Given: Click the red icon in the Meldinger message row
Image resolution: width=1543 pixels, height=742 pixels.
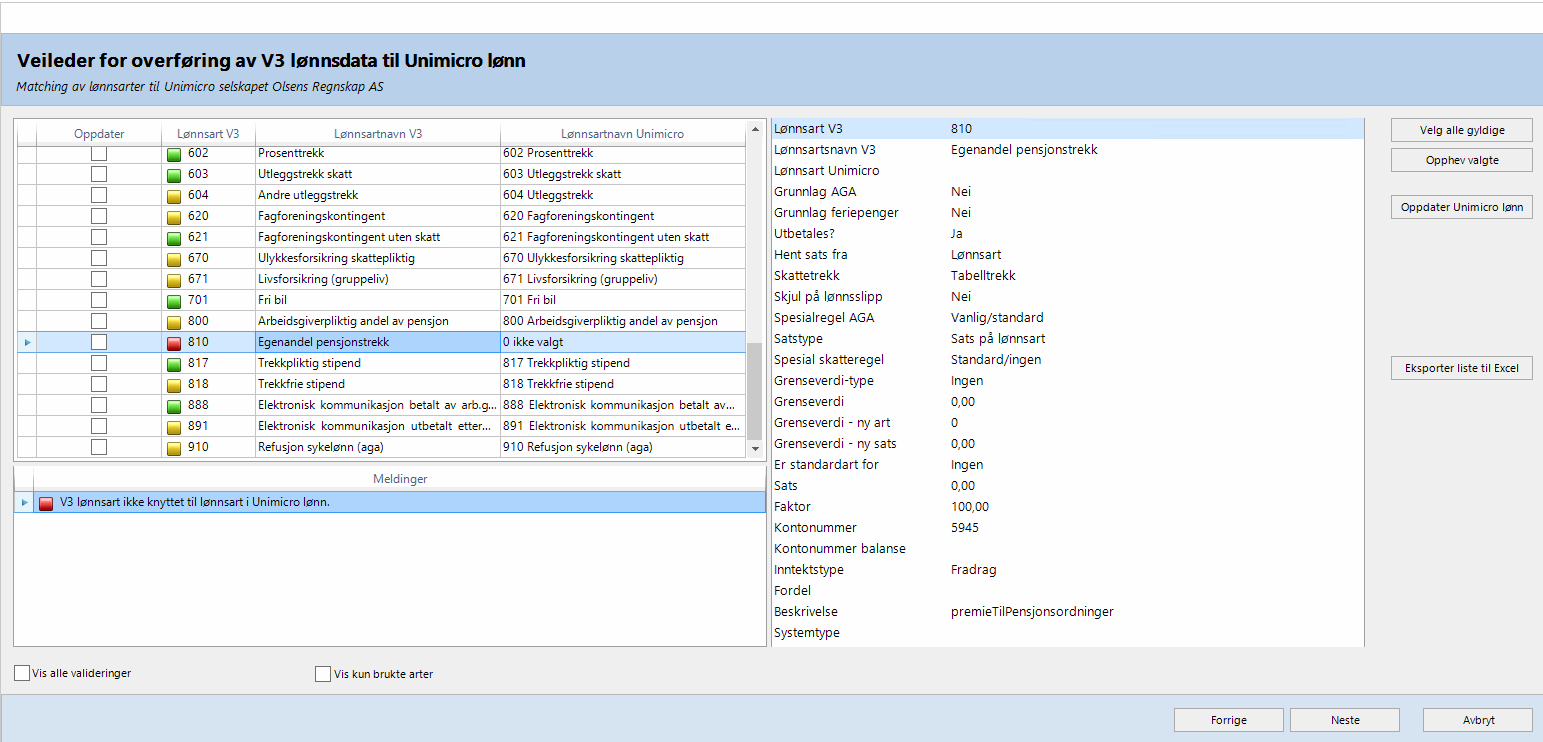Looking at the screenshot, I should [46, 503].
